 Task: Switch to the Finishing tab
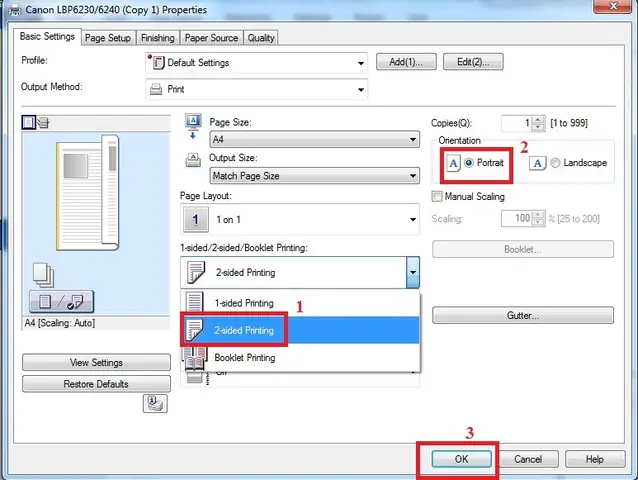(x=157, y=38)
